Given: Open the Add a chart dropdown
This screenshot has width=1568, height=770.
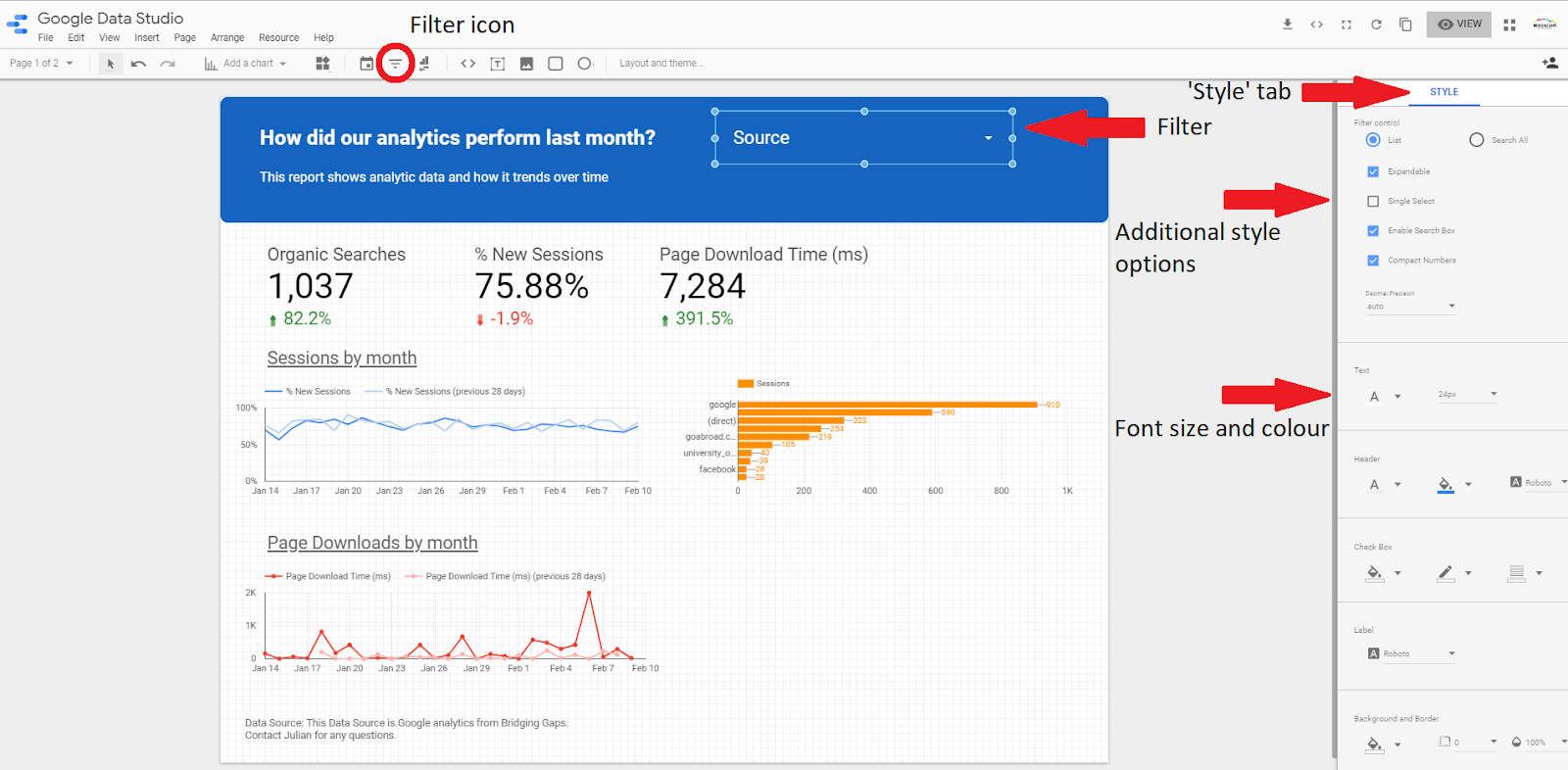Looking at the screenshot, I should [246, 64].
